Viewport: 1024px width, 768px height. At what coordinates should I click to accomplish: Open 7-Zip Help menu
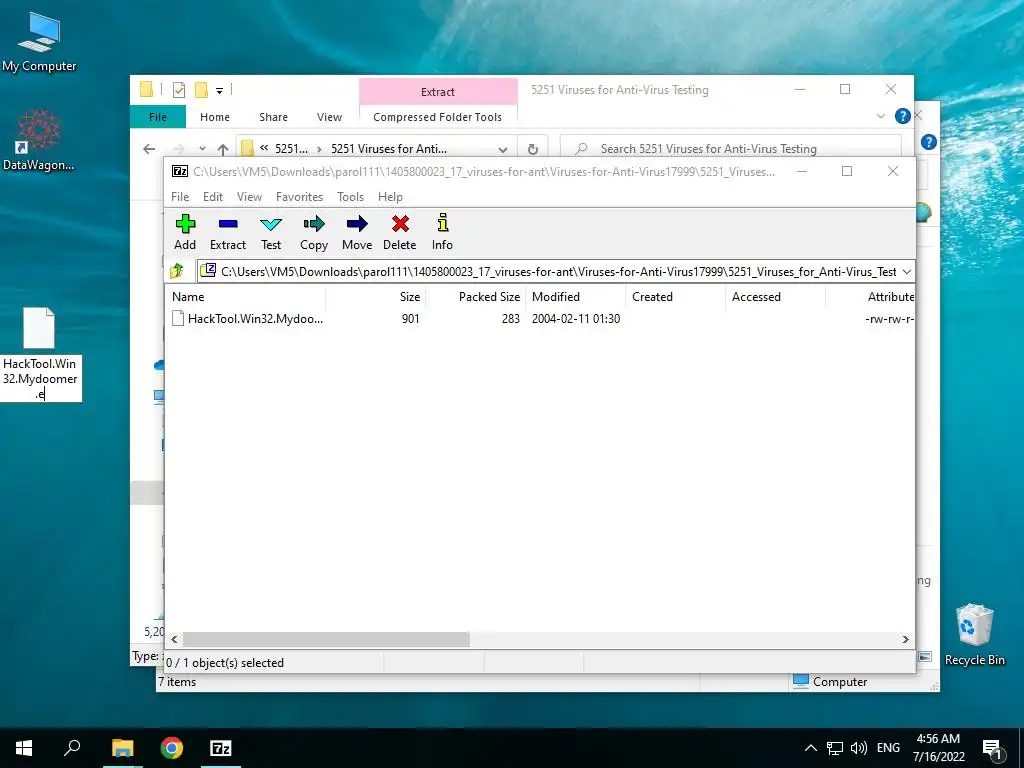tap(390, 197)
